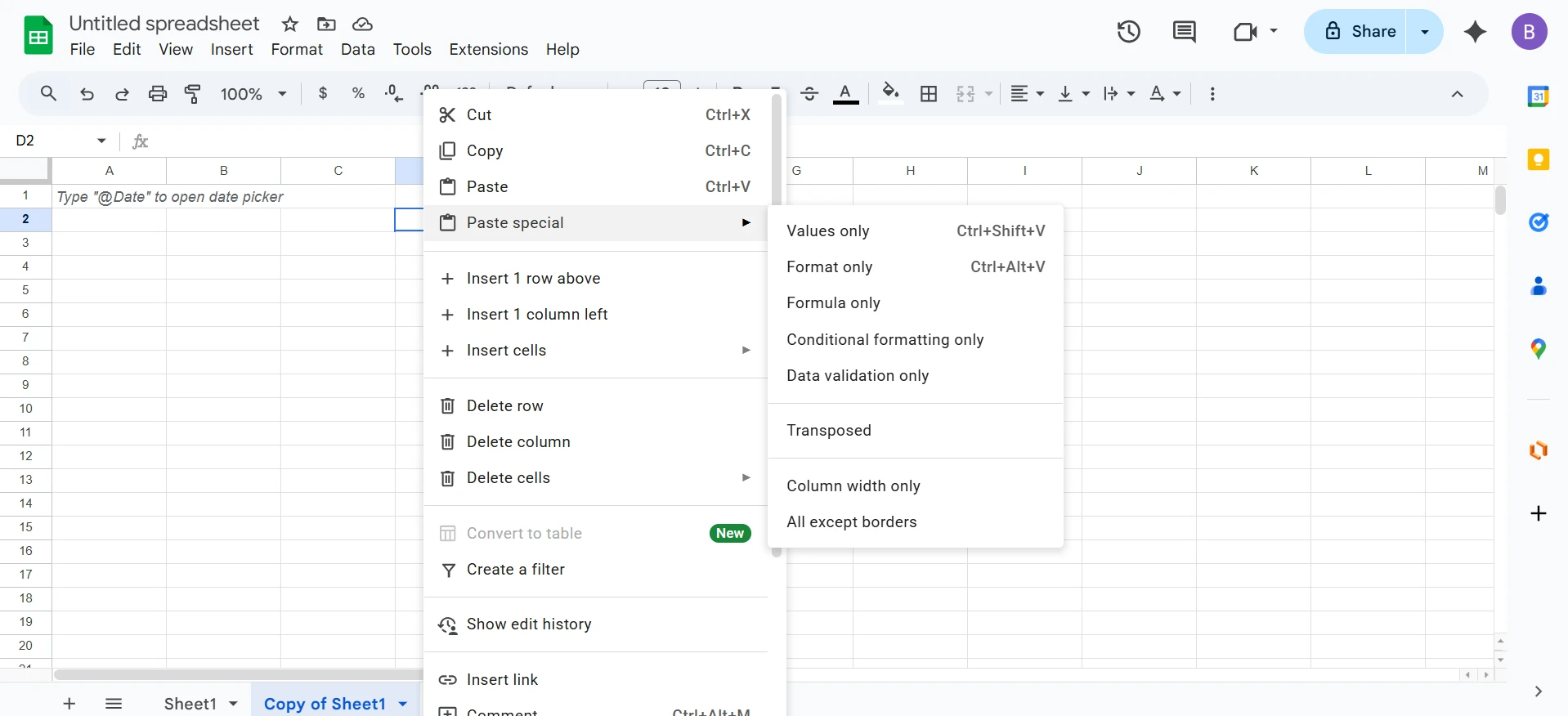Open the zoom 100% dropdown
Image resolution: width=1568 pixels, height=716 pixels.
click(253, 94)
